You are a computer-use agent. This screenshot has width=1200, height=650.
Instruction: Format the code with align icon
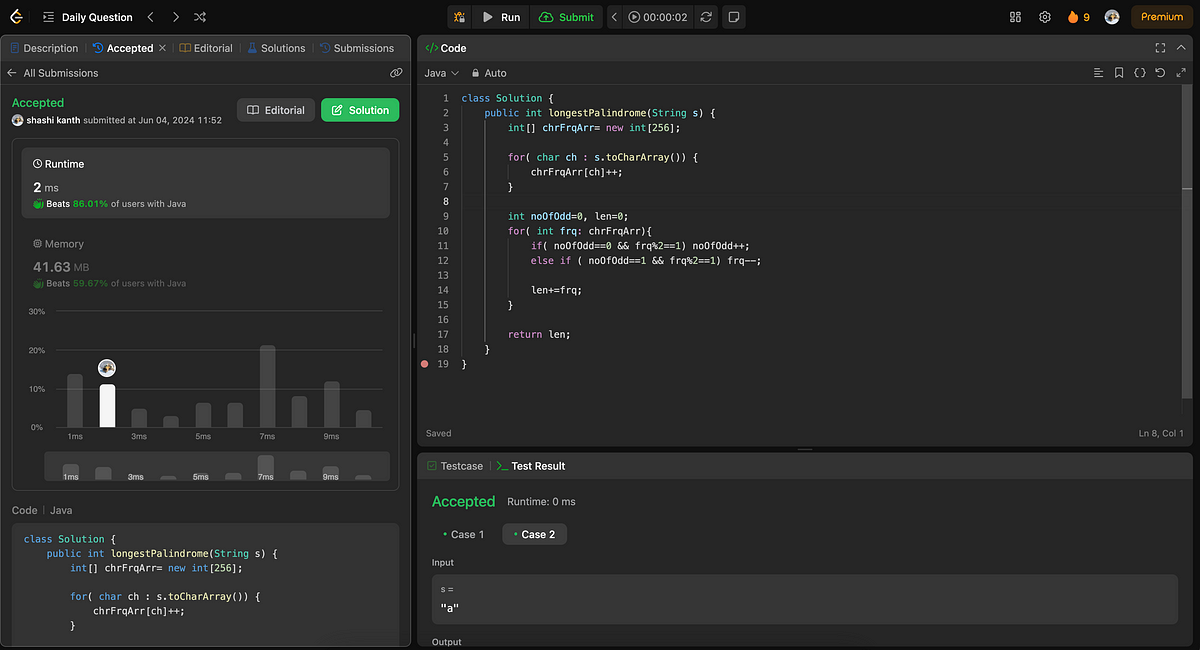(1098, 73)
